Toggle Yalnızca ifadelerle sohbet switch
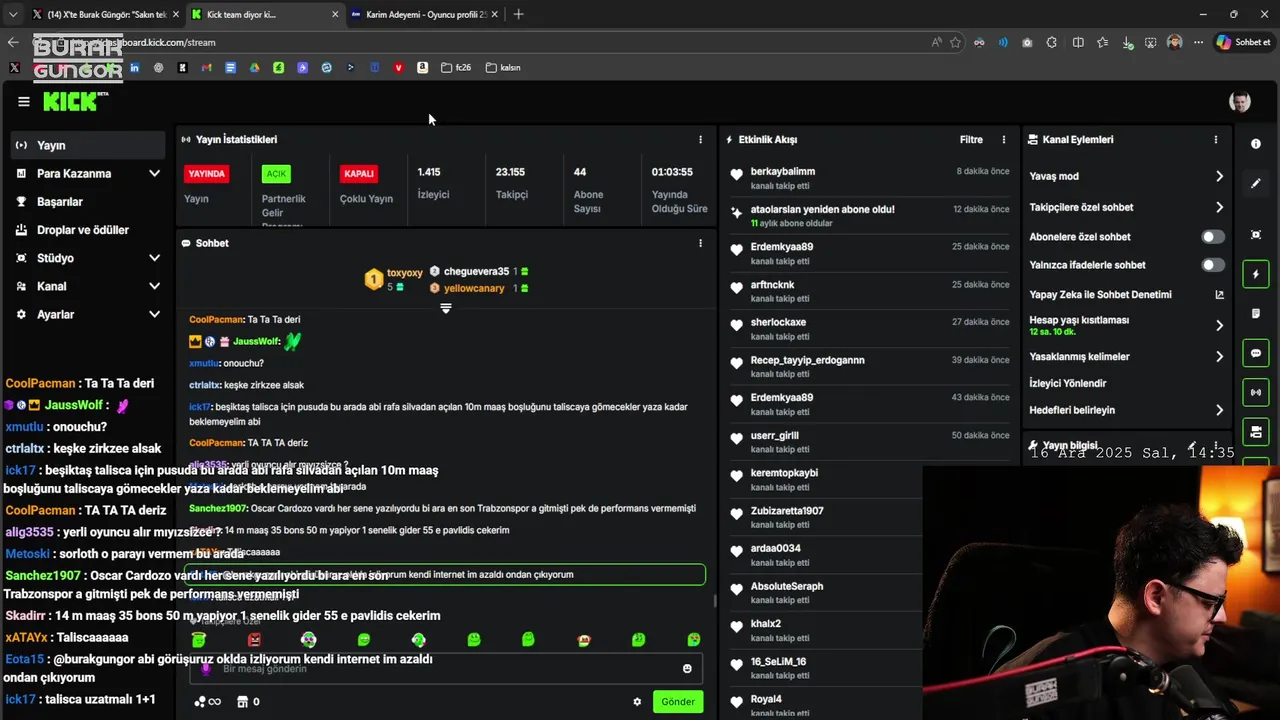The image size is (1280, 720). coord(1213,265)
